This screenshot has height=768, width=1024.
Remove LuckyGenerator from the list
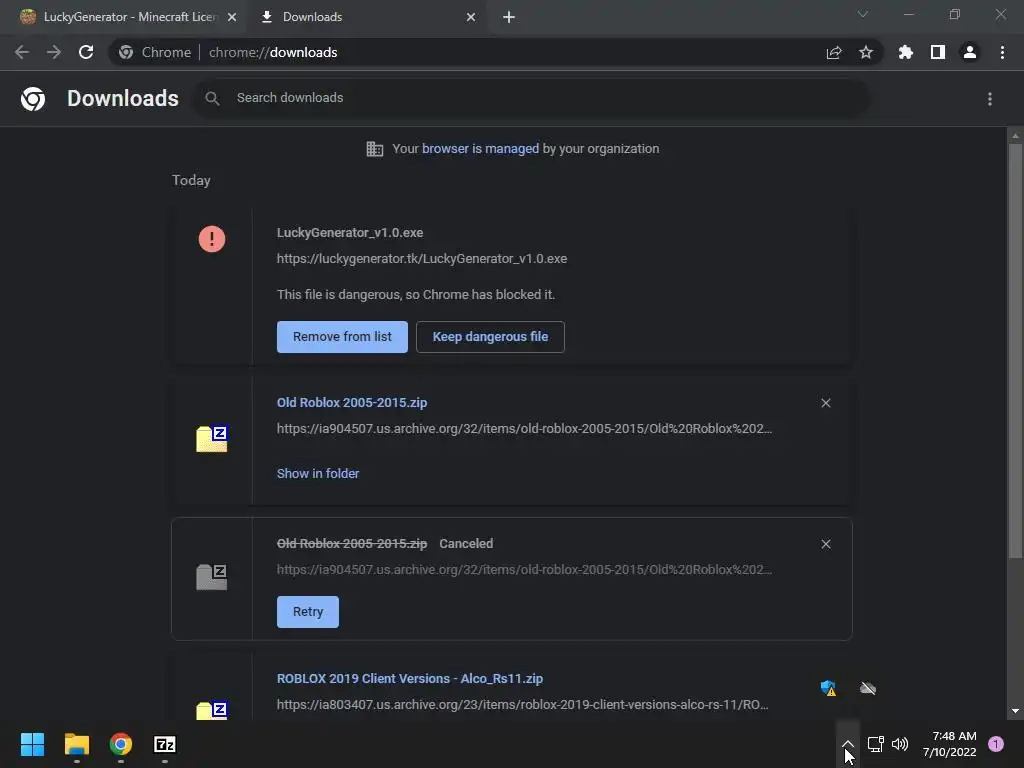[x=342, y=337]
